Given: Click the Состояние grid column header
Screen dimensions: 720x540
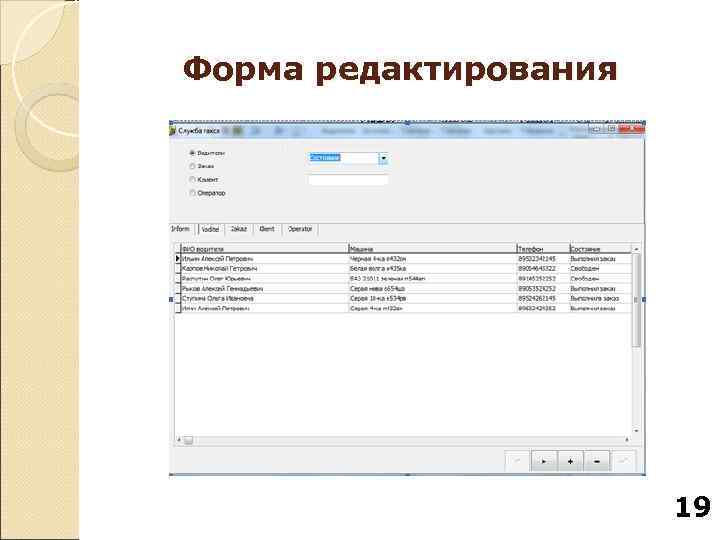Looking at the screenshot, I should point(600,249).
